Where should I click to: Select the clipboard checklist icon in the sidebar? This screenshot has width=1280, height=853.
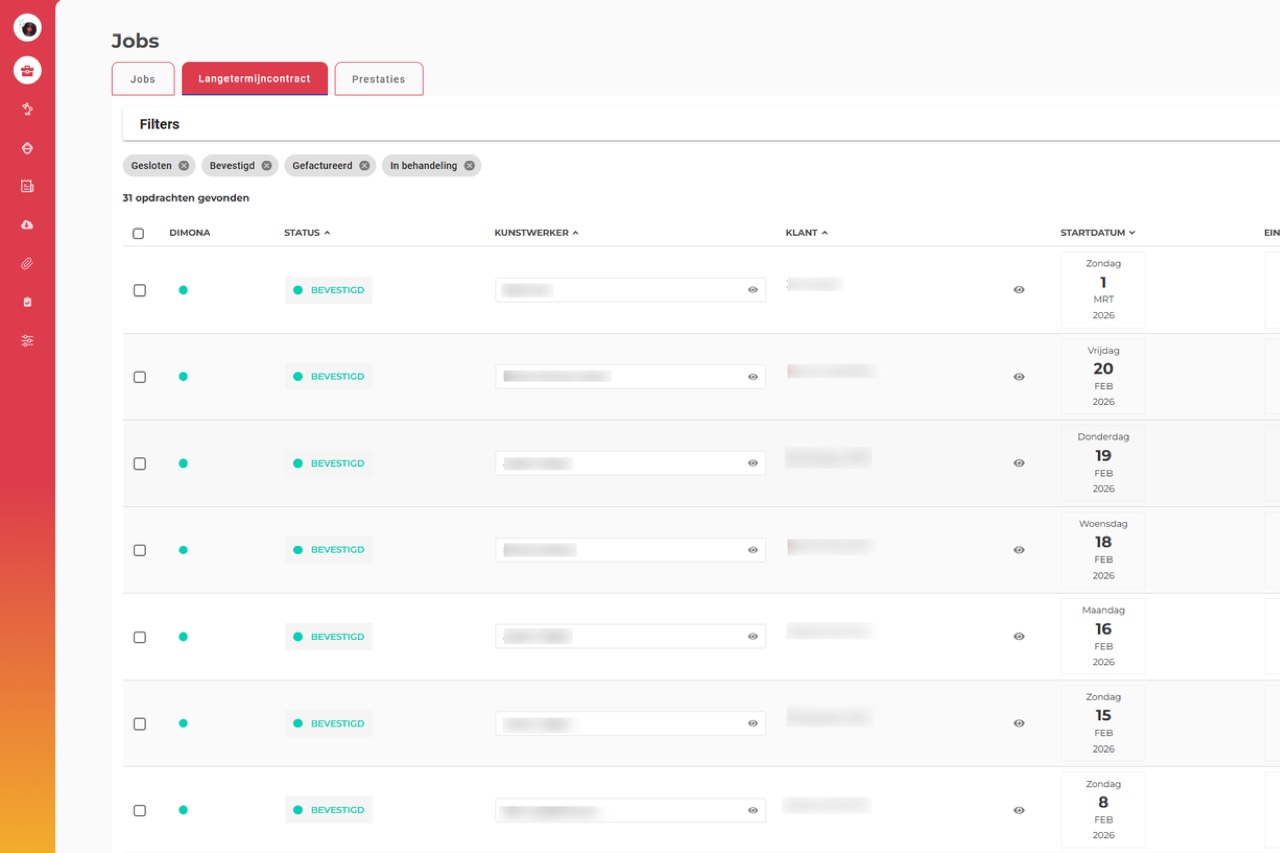27,301
